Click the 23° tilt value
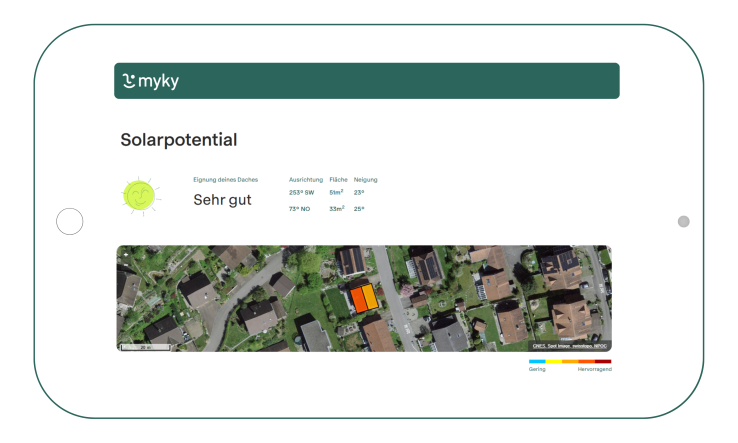 coord(359,193)
